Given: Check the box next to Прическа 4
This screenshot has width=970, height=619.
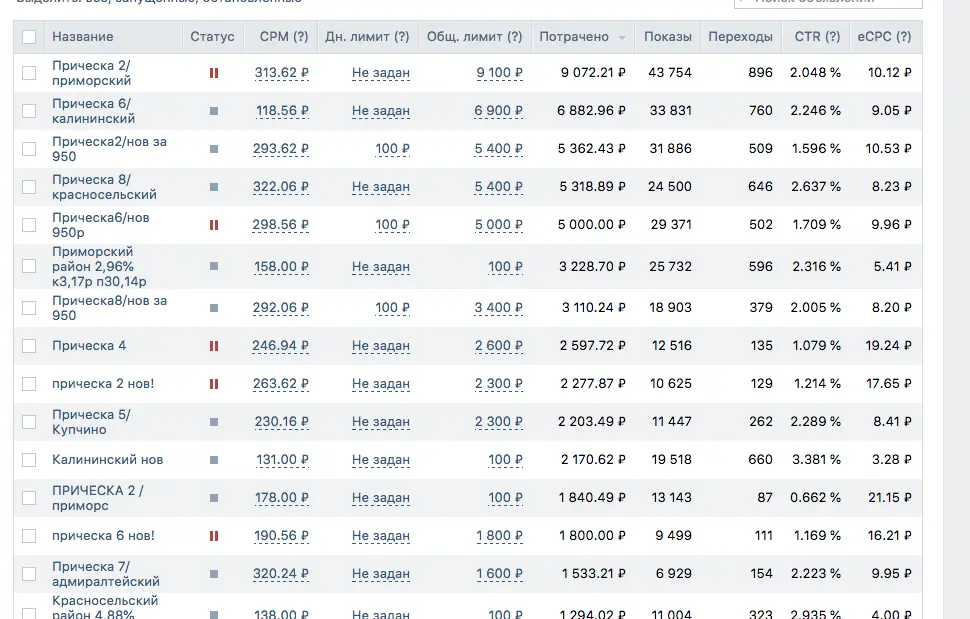Looking at the screenshot, I should [x=29, y=346].
